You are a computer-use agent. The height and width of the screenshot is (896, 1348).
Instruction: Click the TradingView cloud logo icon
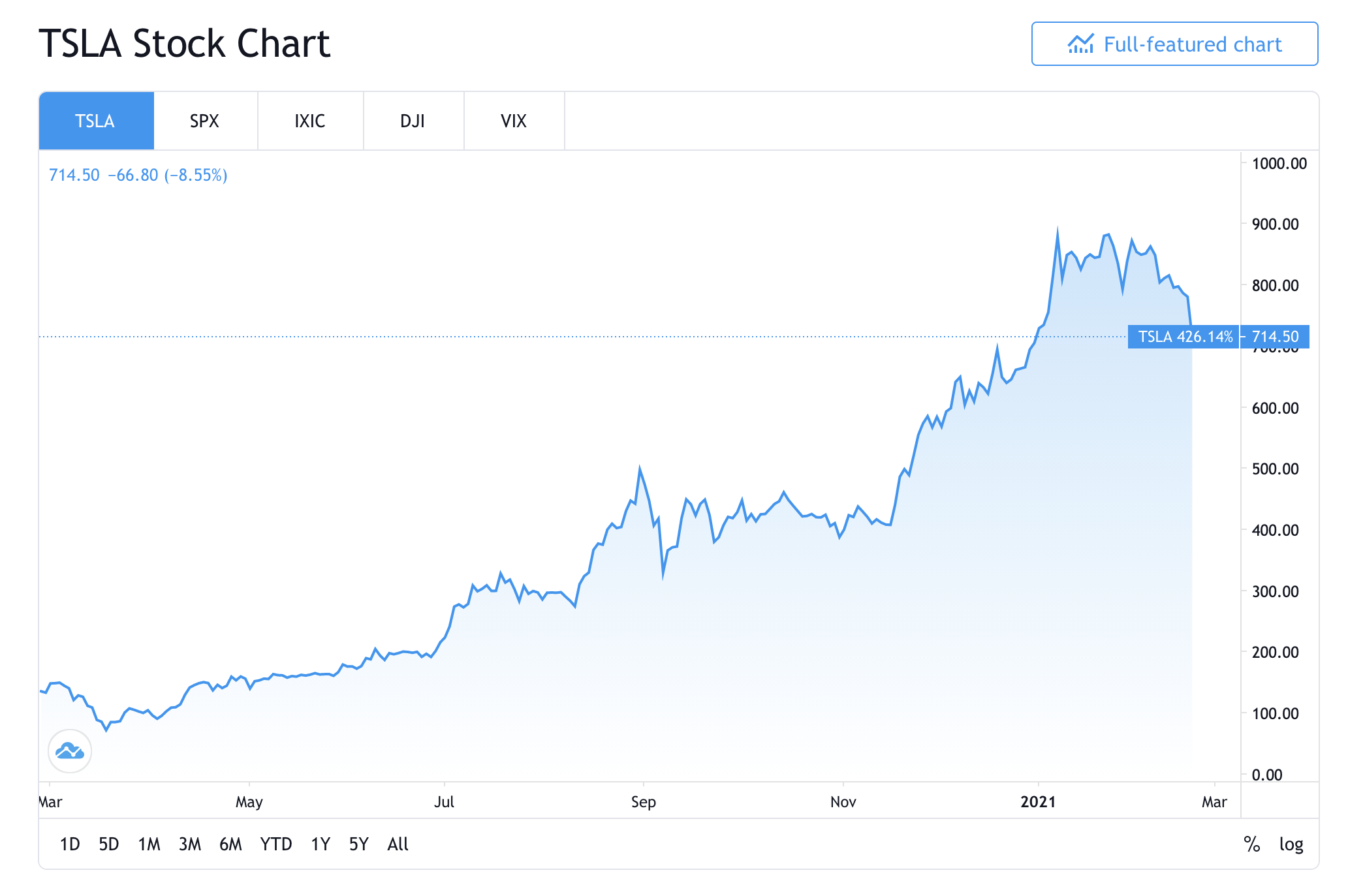(x=70, y=751)
